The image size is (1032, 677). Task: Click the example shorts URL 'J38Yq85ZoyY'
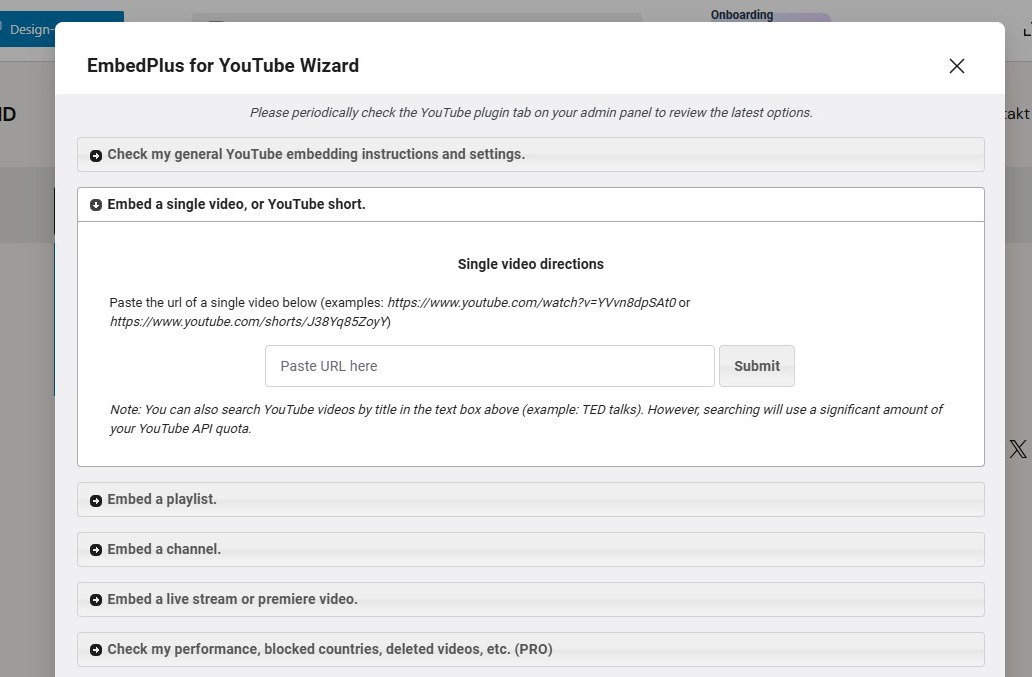[250, 322]
